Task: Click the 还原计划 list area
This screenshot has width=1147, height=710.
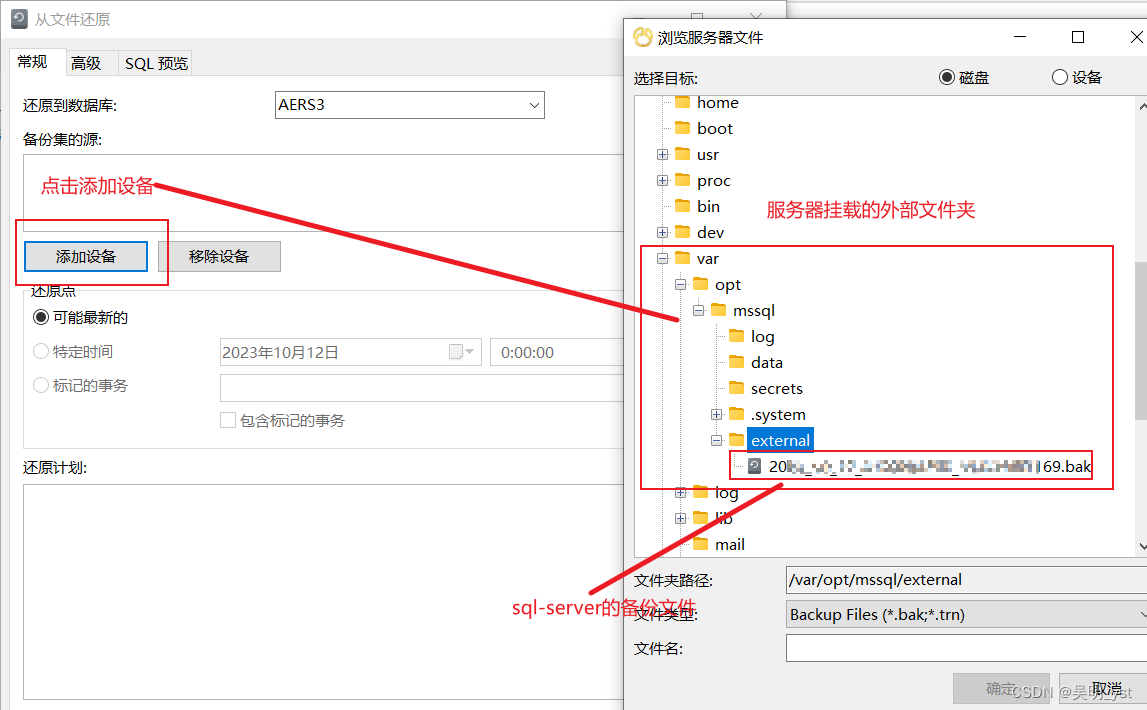Action: (323, 592)
